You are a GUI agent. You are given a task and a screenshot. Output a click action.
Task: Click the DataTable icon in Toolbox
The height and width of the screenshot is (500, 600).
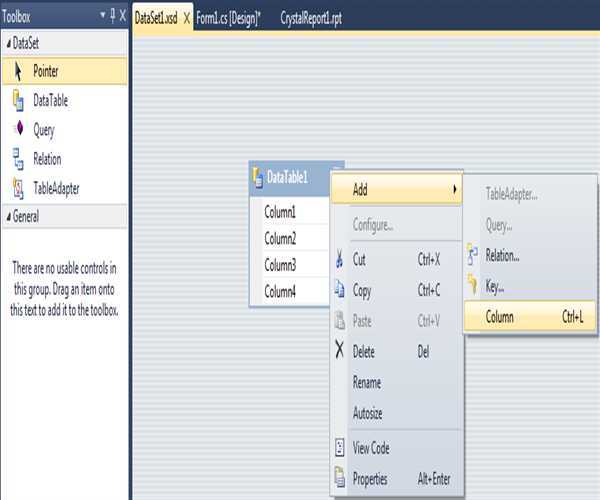tap(19, 101)
